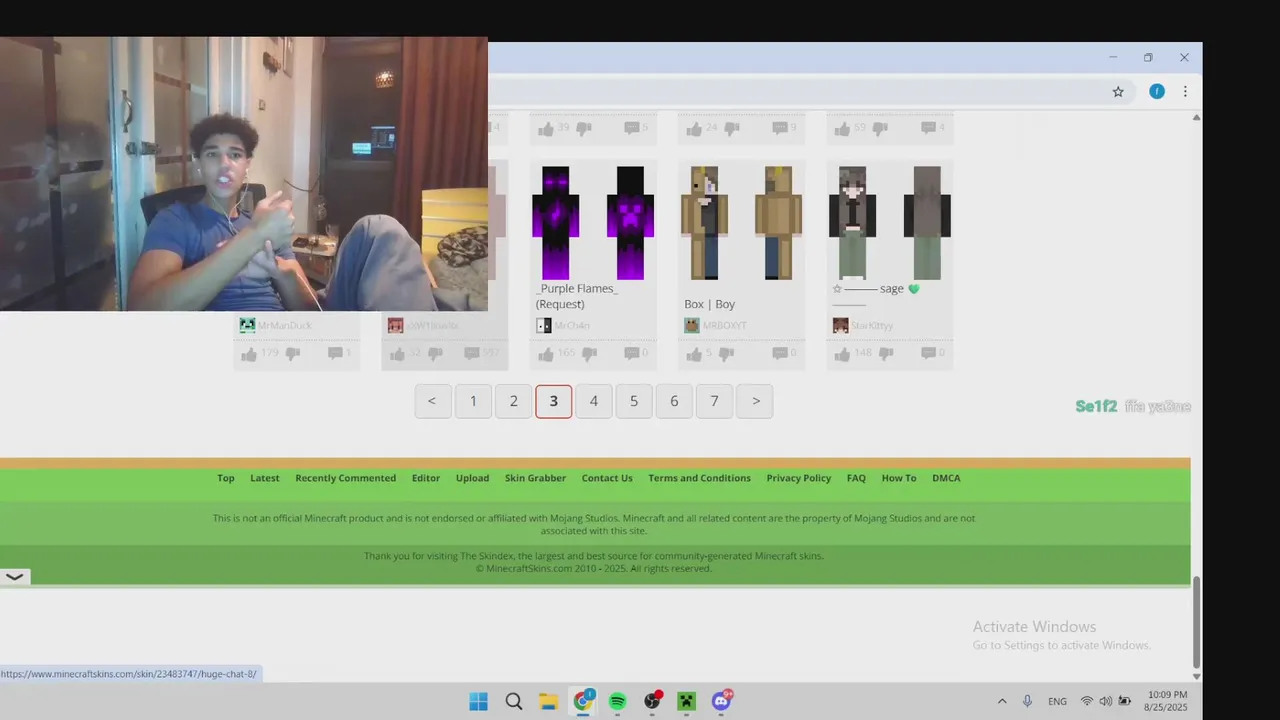Go to next page with the > button

tap(755, 401)
